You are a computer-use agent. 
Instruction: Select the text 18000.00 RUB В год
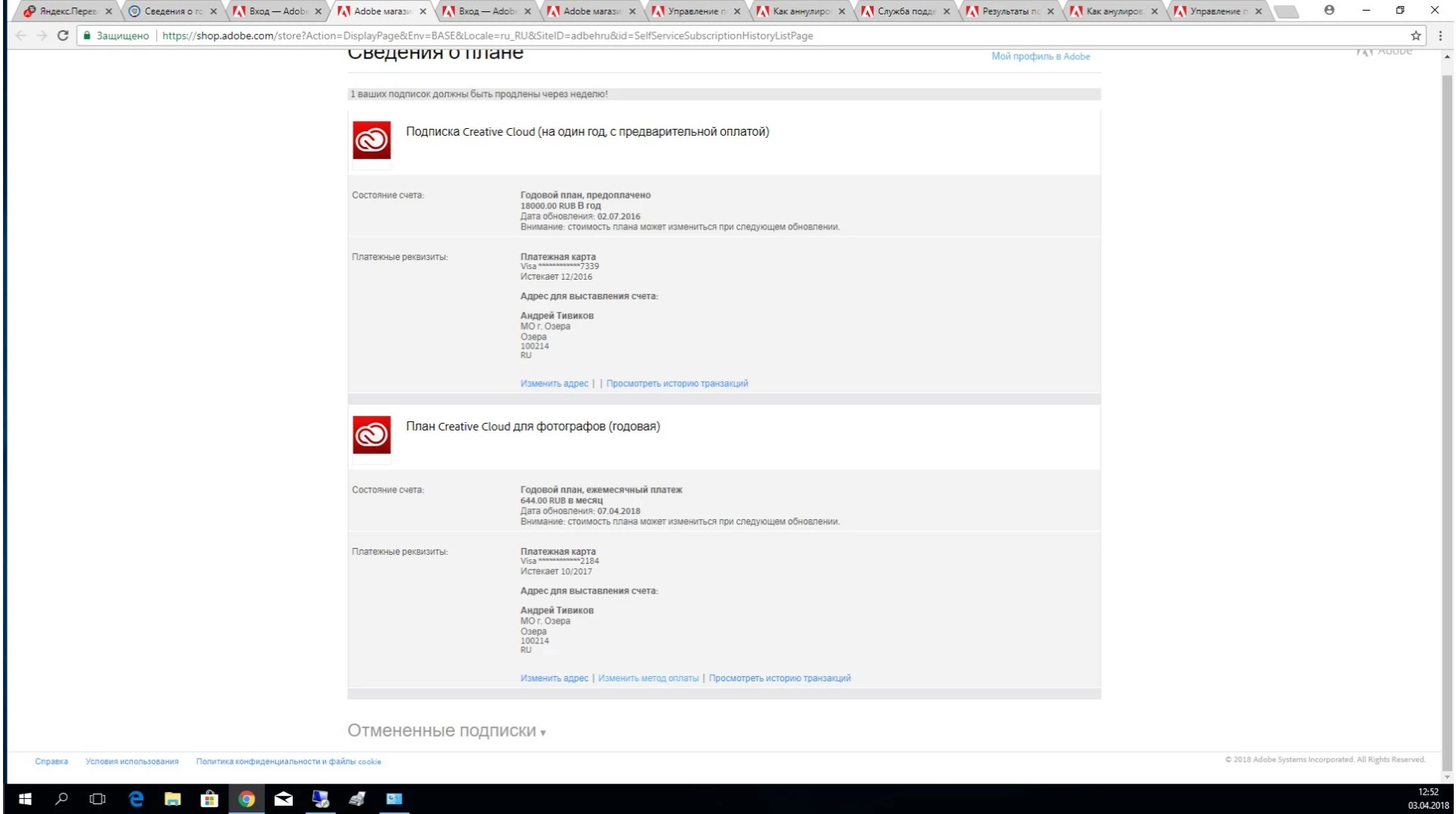(560, 205)
